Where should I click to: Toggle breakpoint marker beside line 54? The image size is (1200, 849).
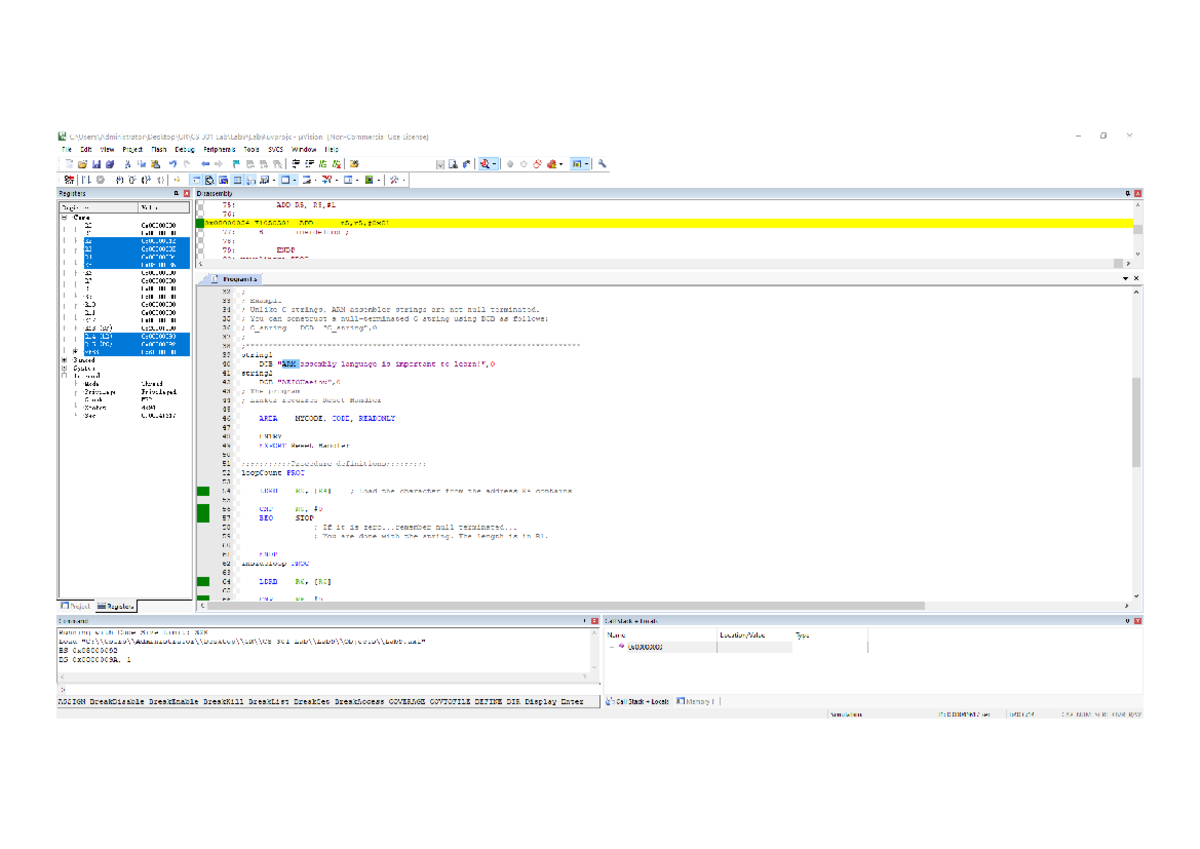(203, 491)
